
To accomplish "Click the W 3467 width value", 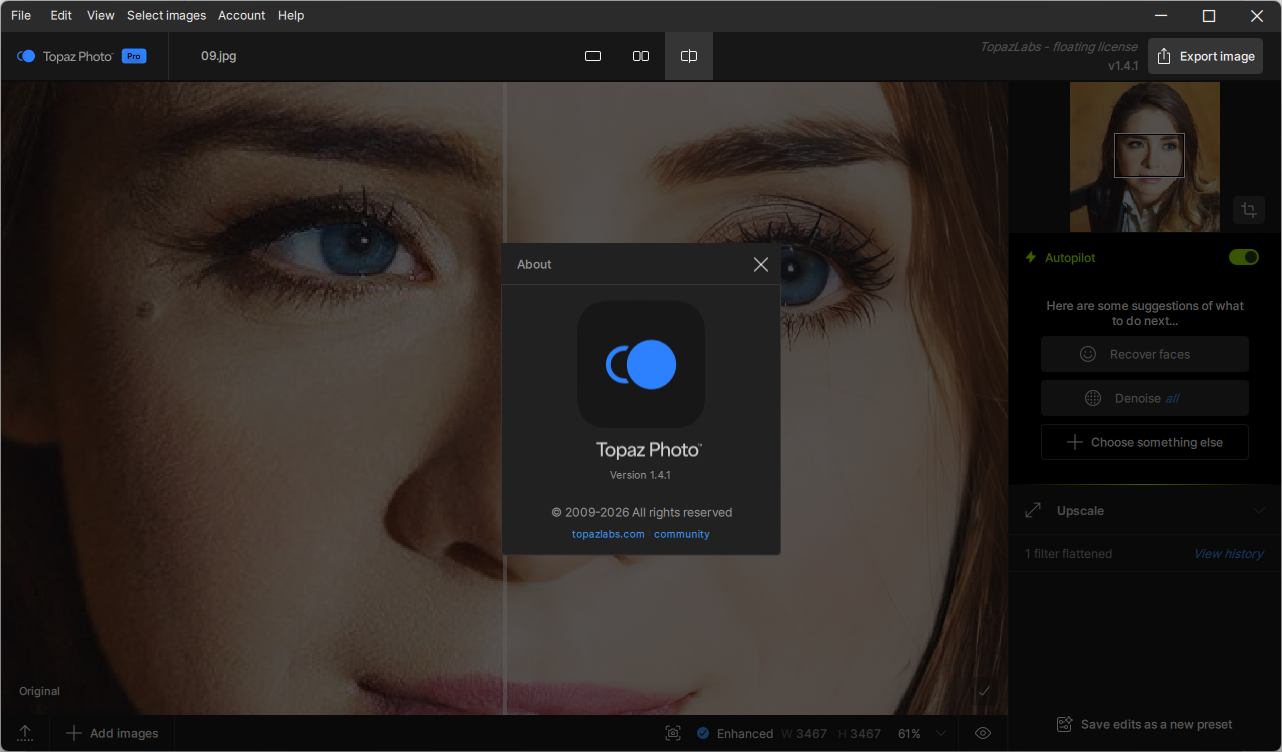I will [805, 733].
